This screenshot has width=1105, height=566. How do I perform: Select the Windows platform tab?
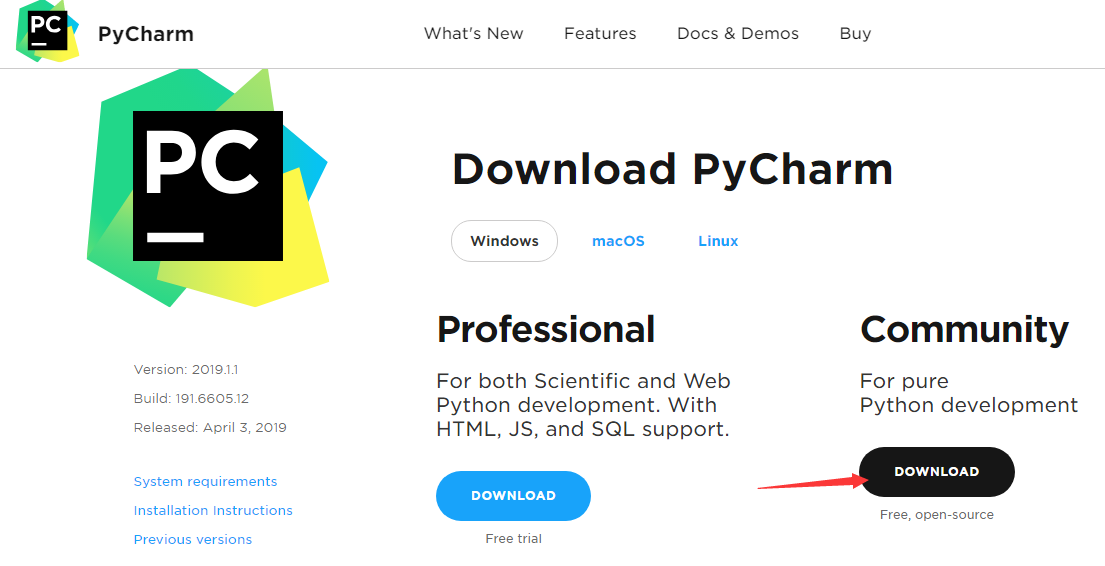[505, 241]
